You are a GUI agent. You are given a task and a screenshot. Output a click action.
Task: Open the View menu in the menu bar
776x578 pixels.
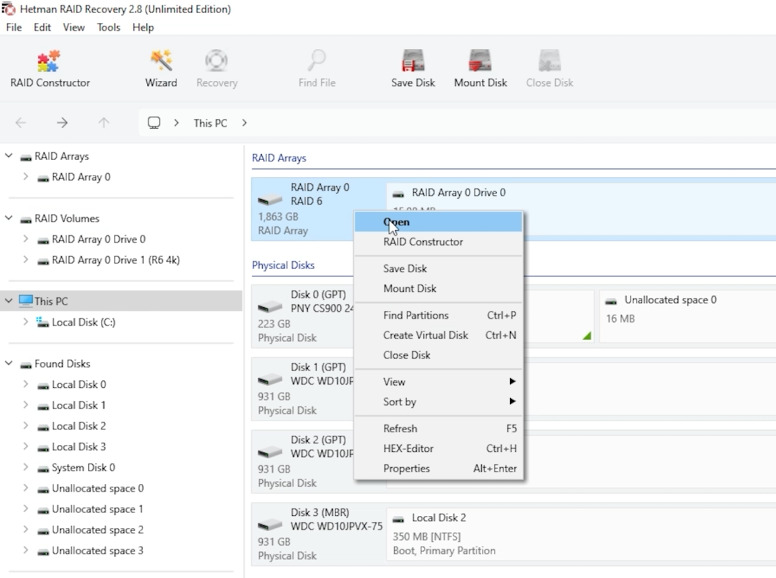click(74, 27)
